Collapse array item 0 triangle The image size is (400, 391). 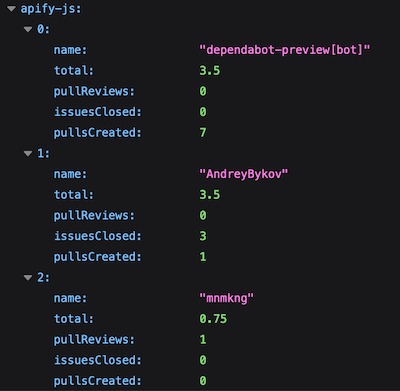click(28, 29)
